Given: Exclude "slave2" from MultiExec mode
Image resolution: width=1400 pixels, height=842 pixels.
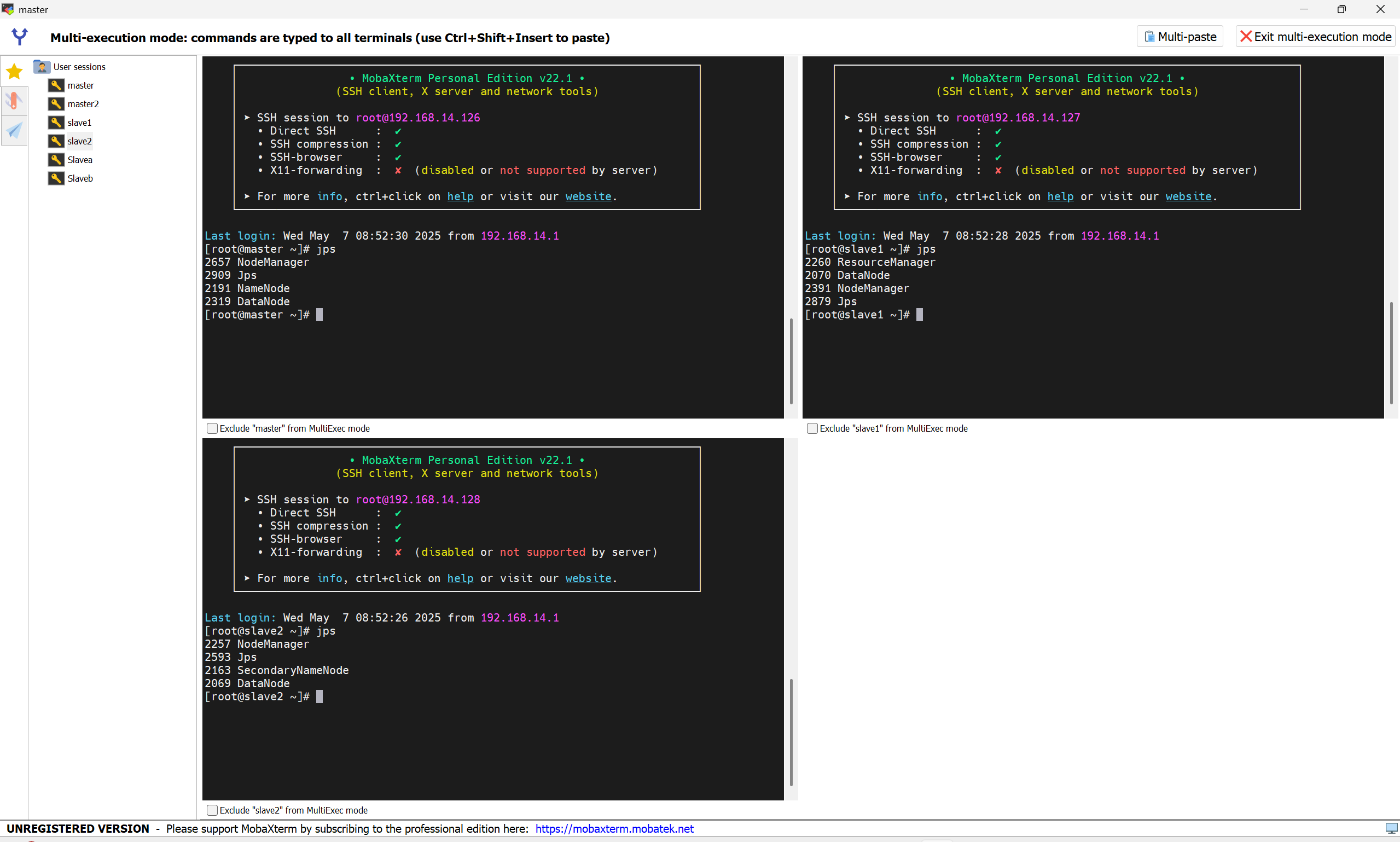Looking at the screenshot, I should point(212,810).
